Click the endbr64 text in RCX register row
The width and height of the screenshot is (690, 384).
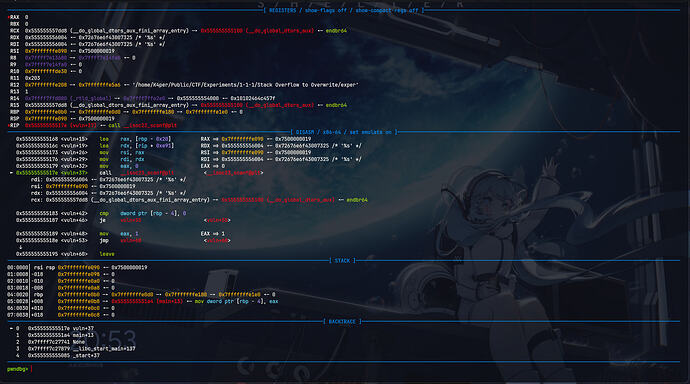tap(336, 31)
